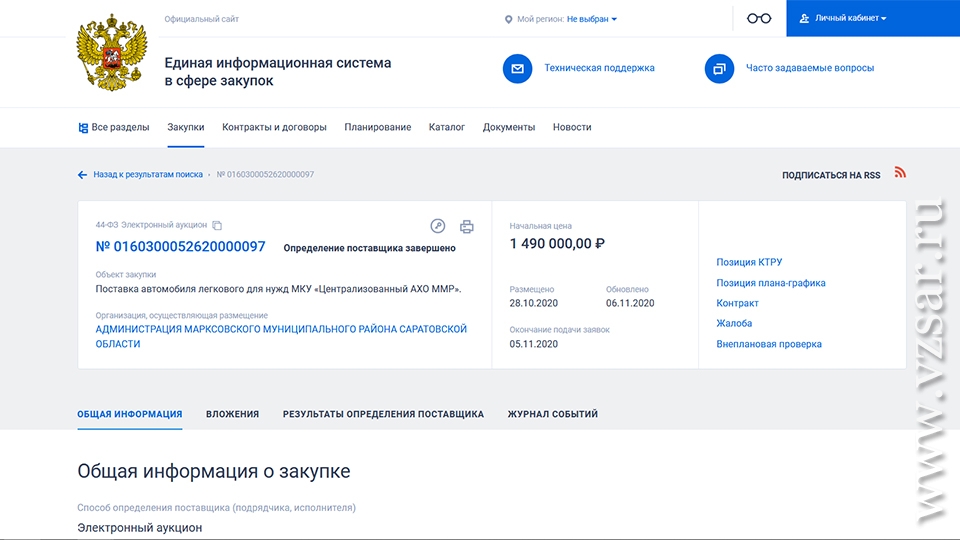Click status text Определение поставщика завершено
This screenshot has width=960, height=540.
click(369, 248)
